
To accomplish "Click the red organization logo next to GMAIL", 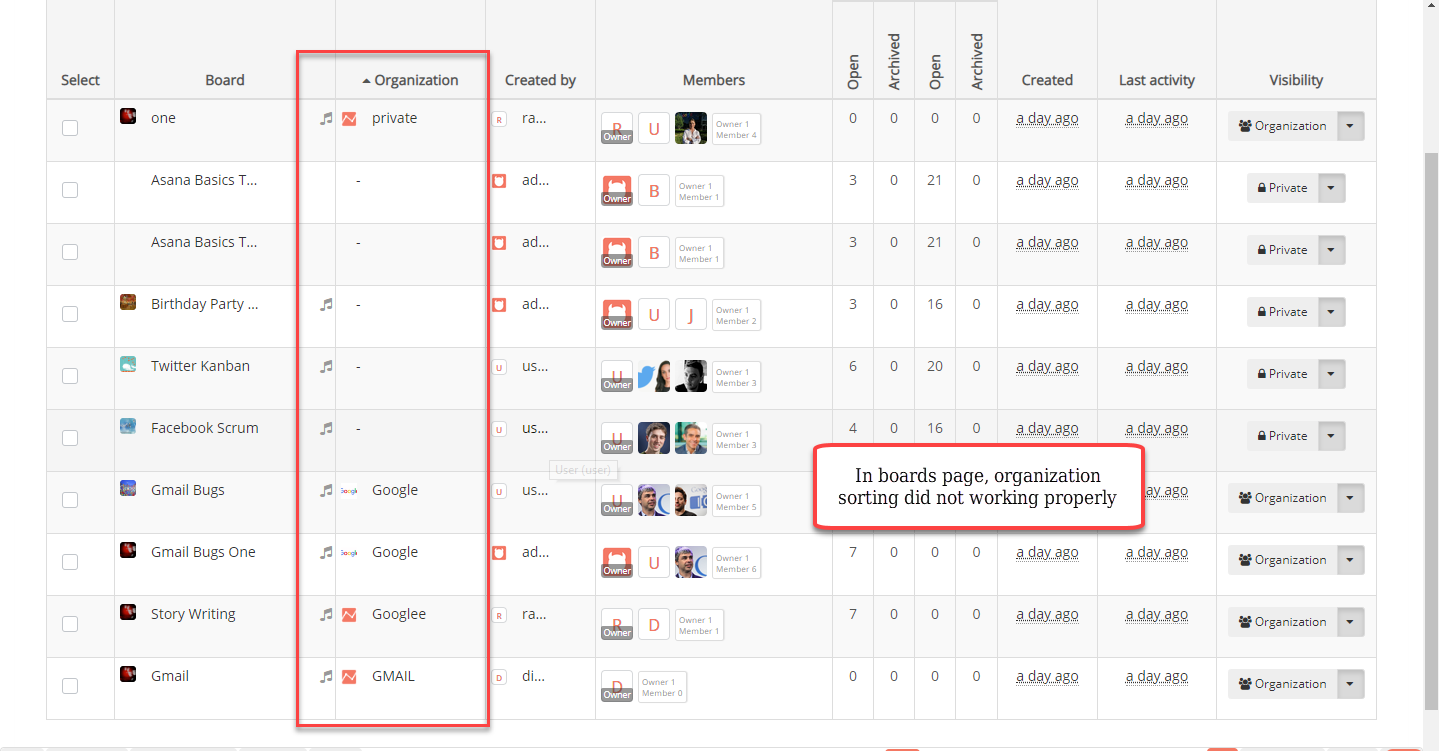I will pyautogui.click(x=348, y=676).
